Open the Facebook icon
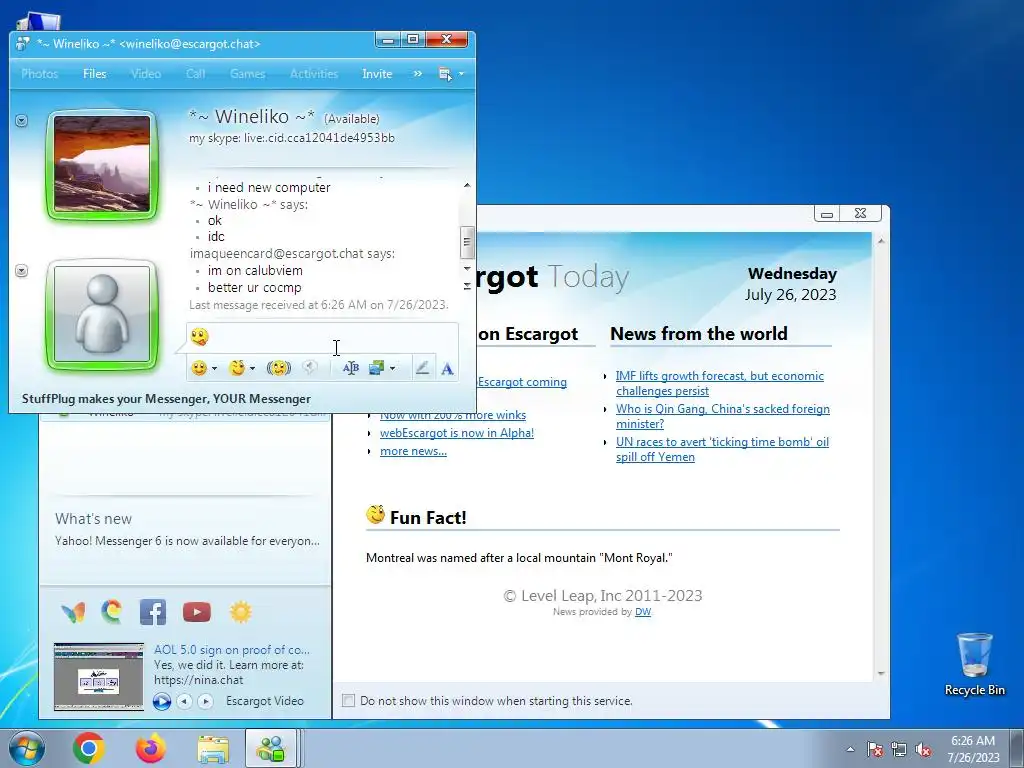This screenshot has height=768, width=1024. (153, 612)
